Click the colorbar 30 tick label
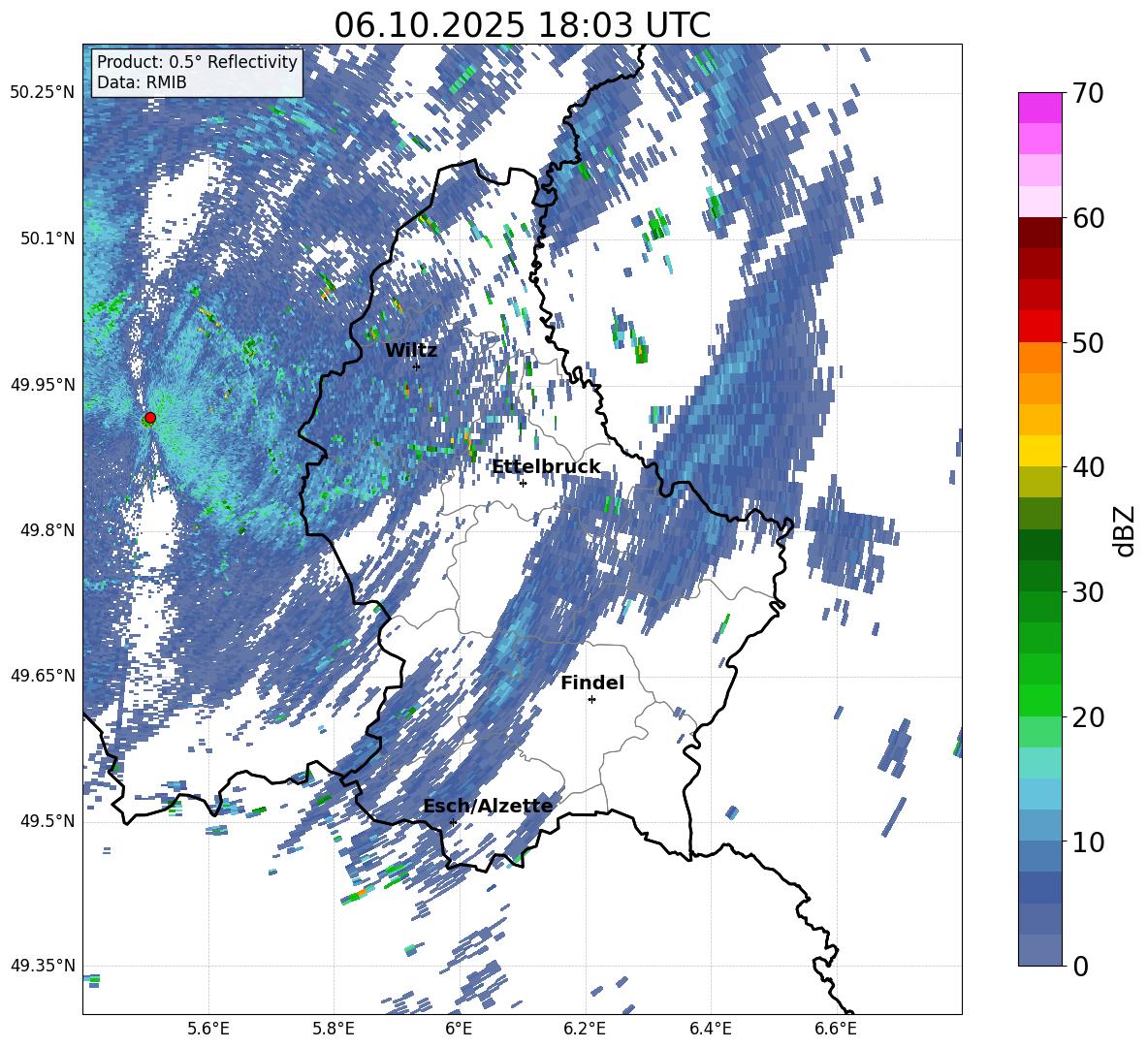 click(1088, 592)
